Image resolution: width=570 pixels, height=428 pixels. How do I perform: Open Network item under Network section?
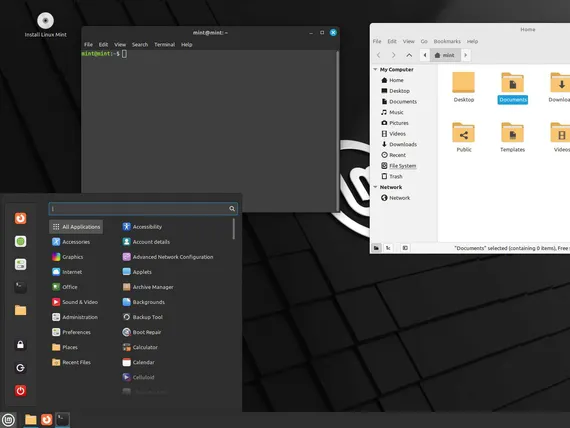(396, 198)
